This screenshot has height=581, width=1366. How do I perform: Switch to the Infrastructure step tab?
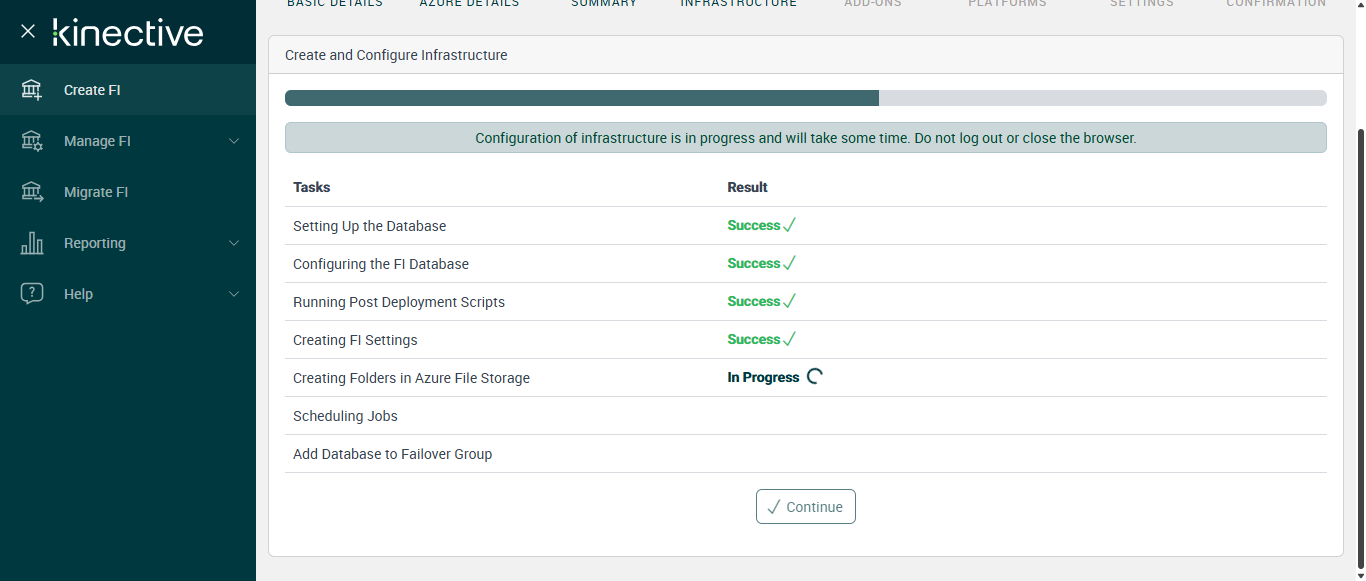click(x=738, y=4)
